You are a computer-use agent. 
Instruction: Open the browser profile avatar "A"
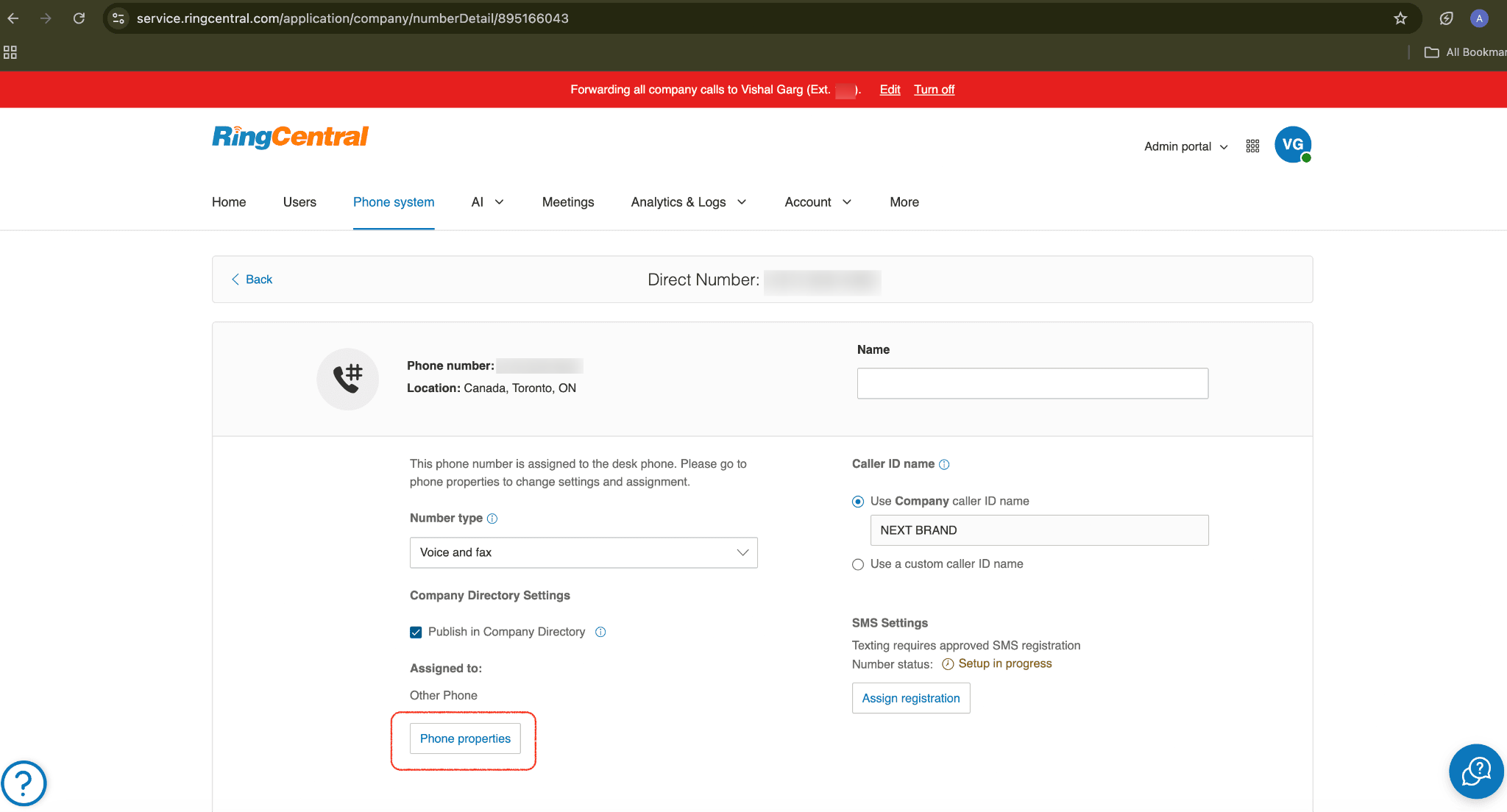1479,18
